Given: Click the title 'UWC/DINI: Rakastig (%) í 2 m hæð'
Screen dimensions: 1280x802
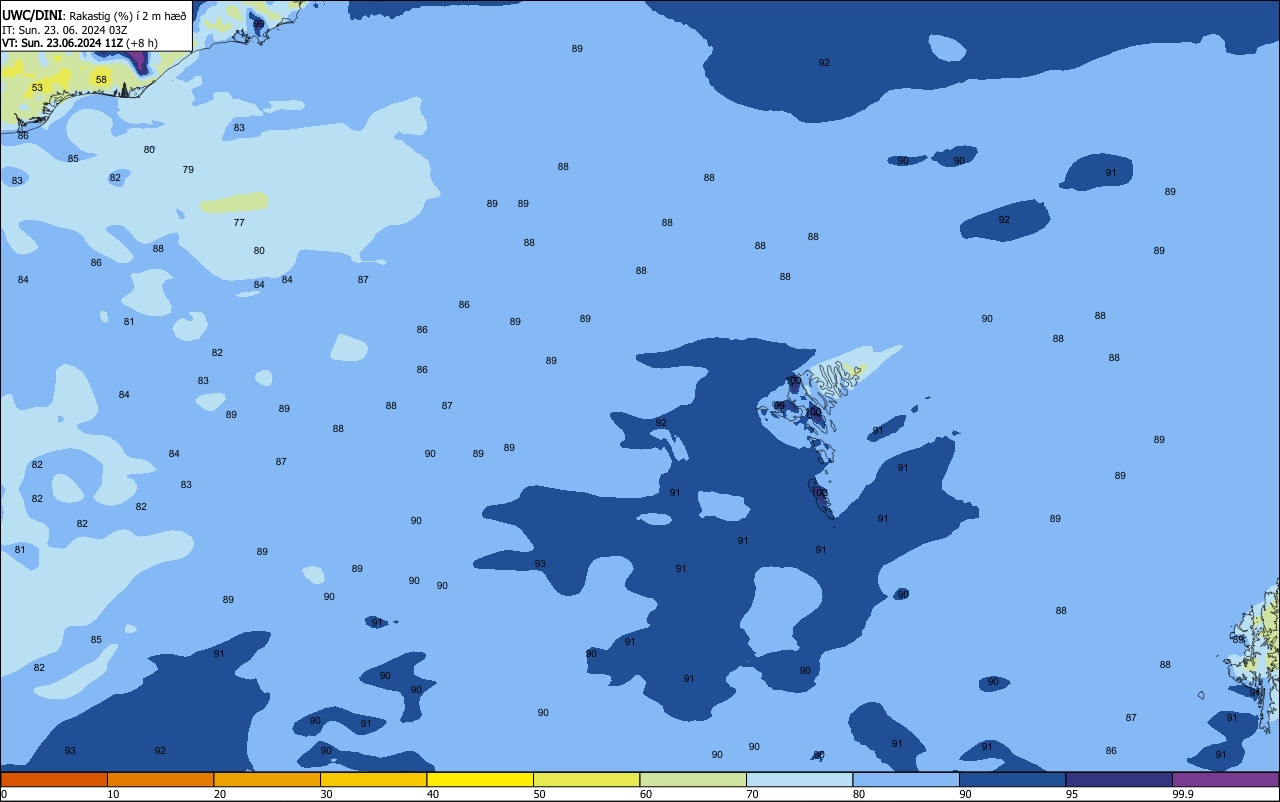Looking at the screenshot, I should click(94, 15).
